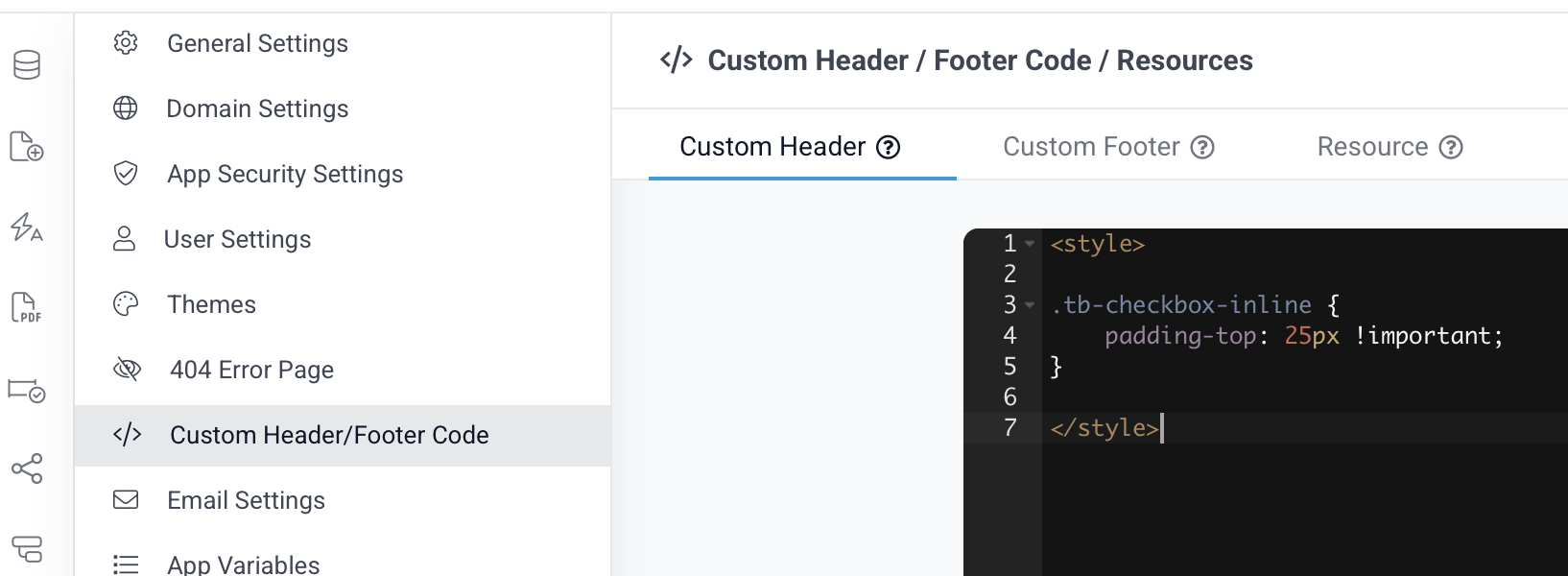Click line 6 in the code editor
This screenshot has width=1568, height=576.
tap(1247, 397)
